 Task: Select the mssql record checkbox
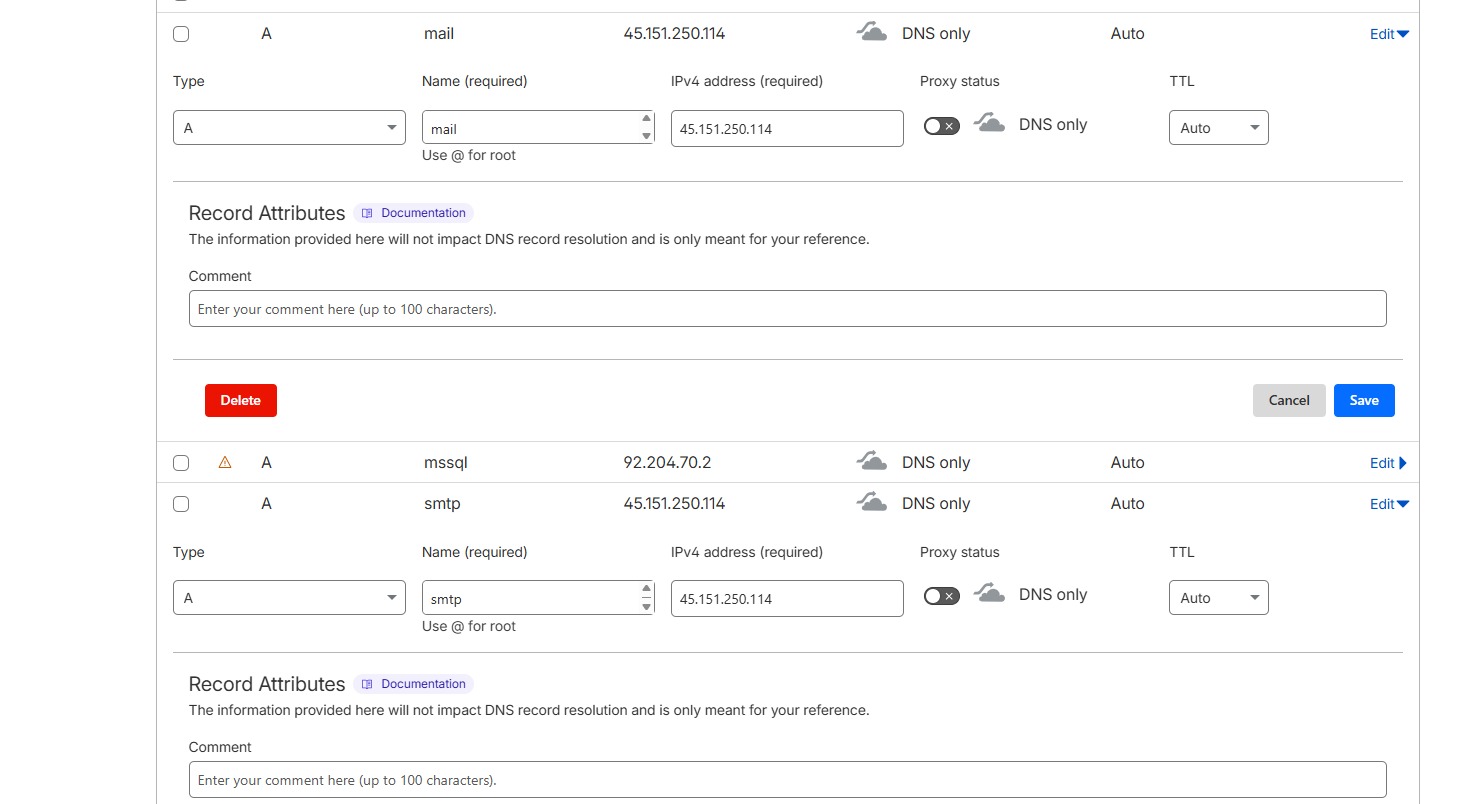(x=181, y=463)
